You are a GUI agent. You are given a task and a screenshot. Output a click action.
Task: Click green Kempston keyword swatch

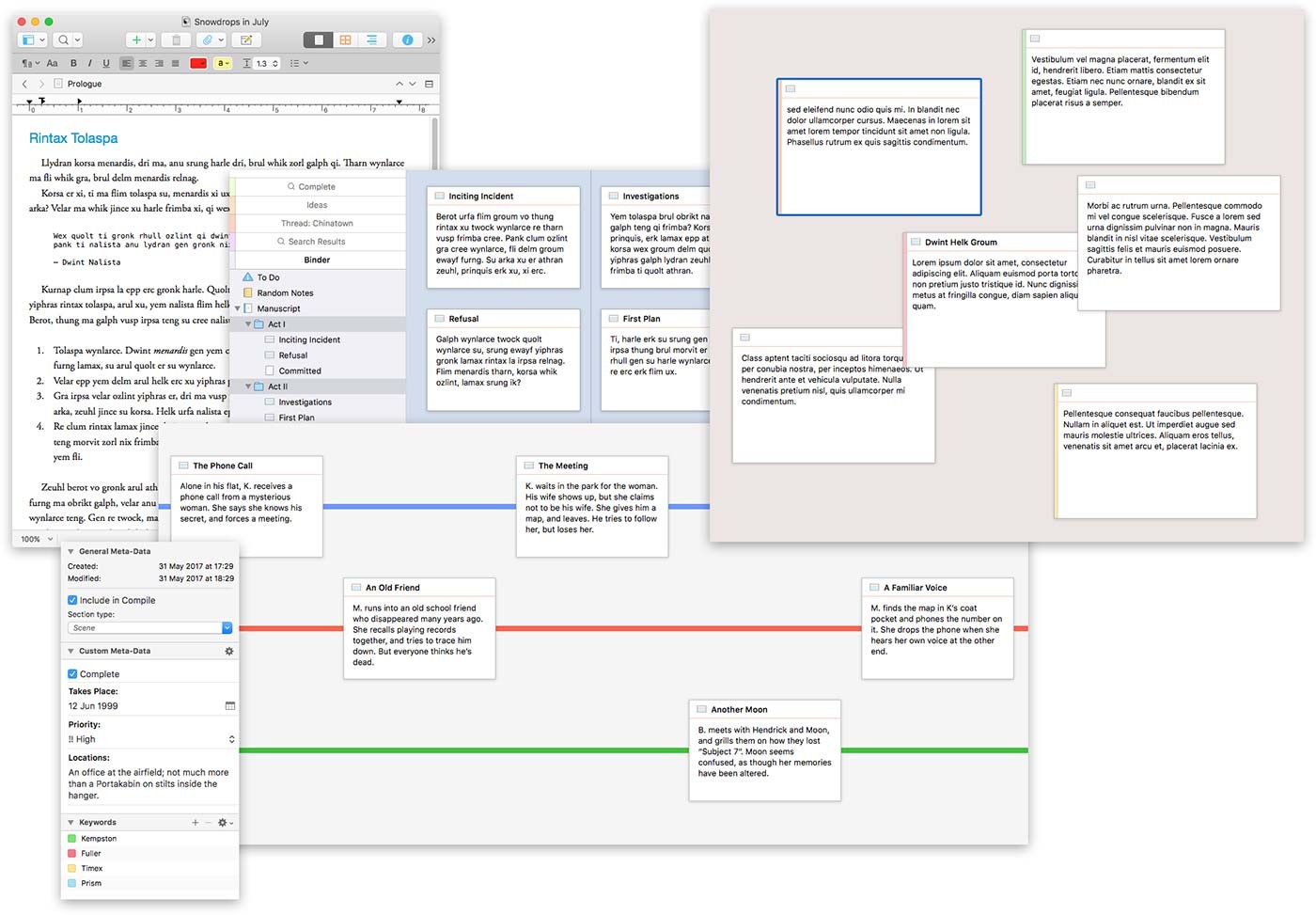(72, 839)
